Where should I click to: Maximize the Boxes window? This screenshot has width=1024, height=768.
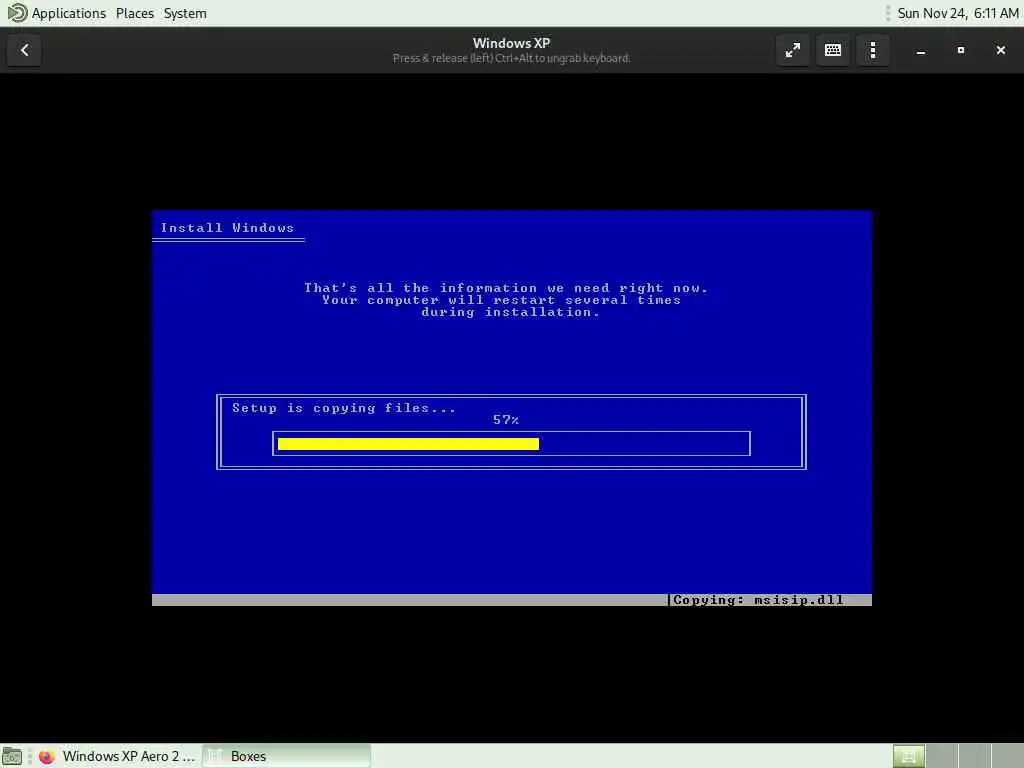pyautogui.click(x=961, y=50)
